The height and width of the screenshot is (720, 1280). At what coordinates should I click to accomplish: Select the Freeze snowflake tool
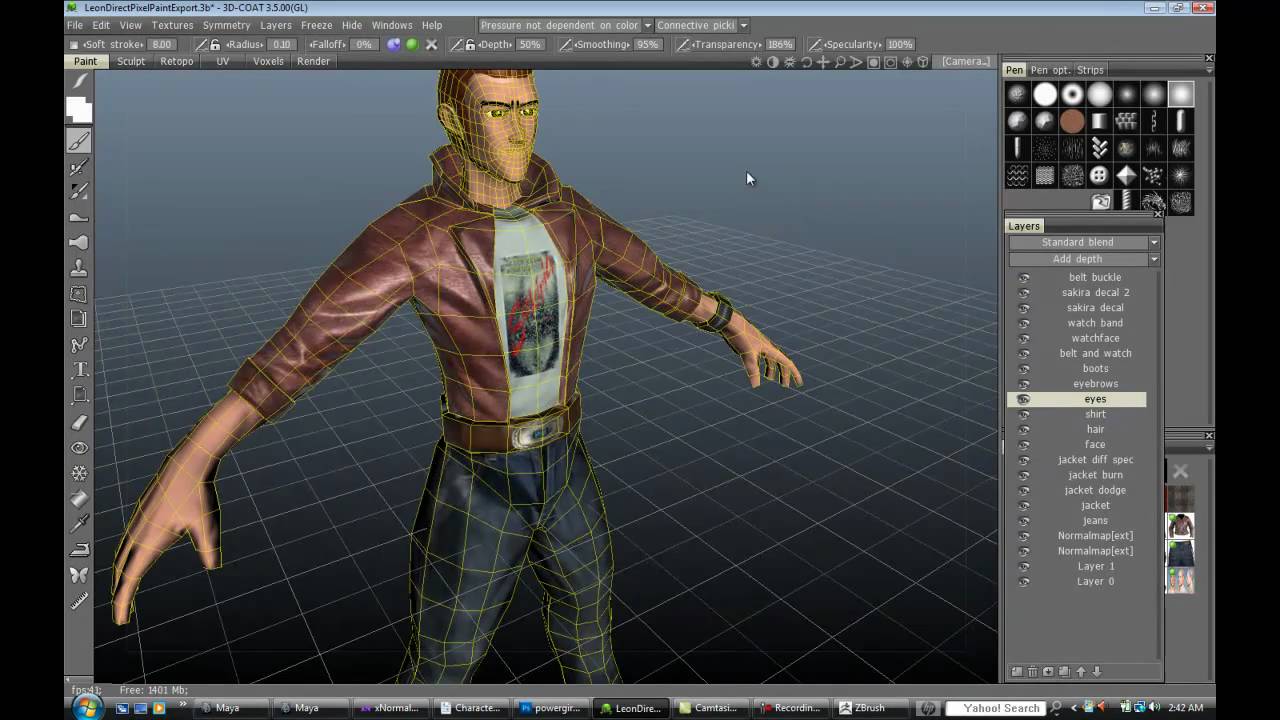pos(79,473)
